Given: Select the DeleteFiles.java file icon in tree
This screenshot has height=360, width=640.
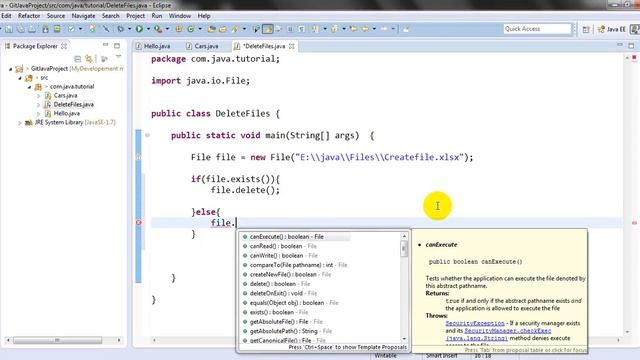Looking at the screenshot, I should (x=47, y=104).
